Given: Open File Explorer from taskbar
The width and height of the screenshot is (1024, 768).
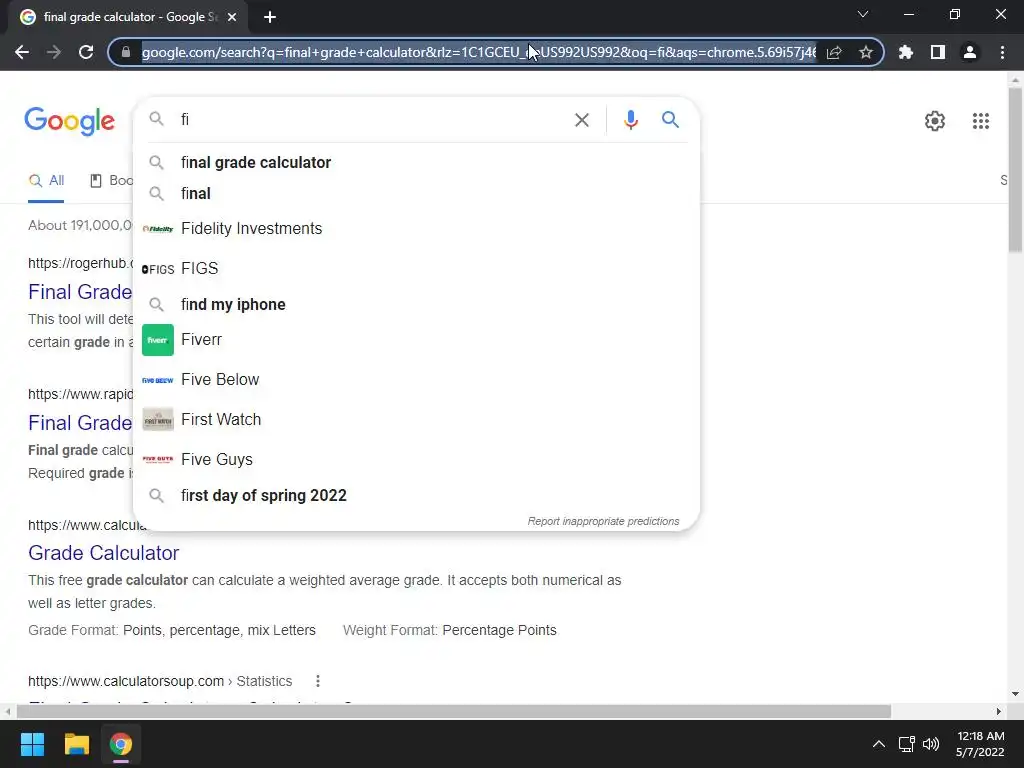Looking at the screenshot, I should (76, 744).
